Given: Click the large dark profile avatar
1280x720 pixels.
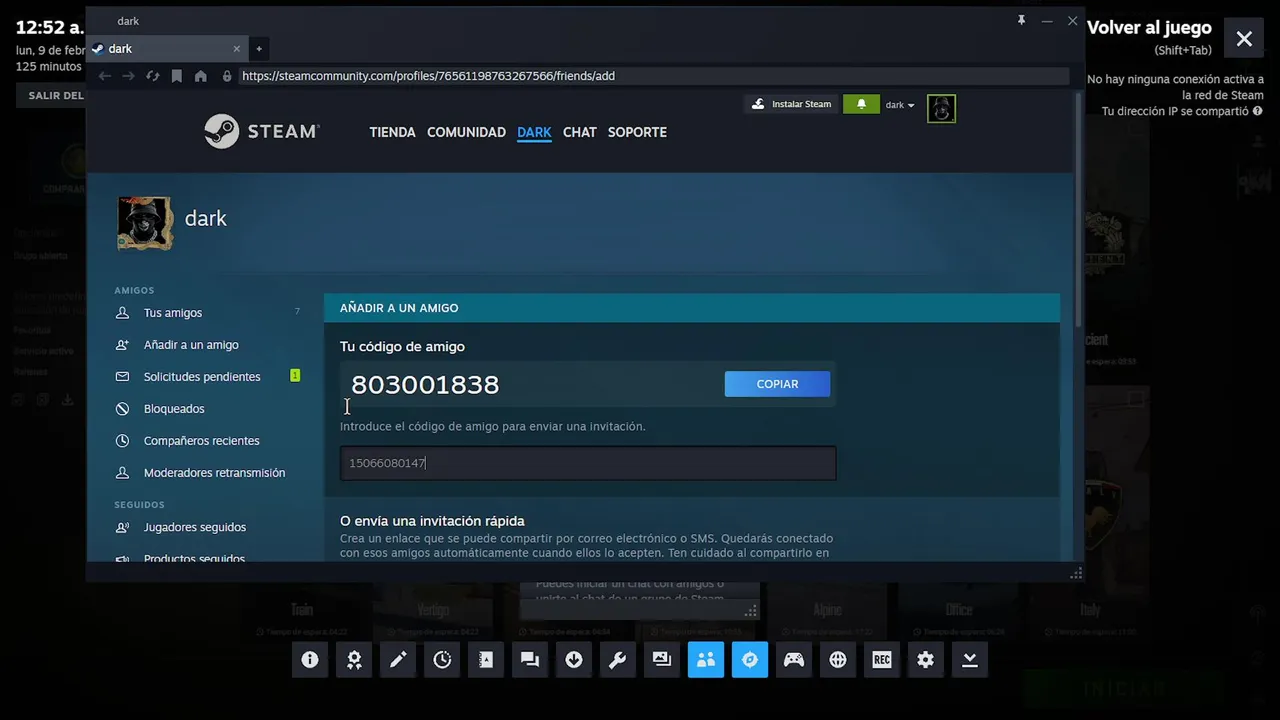Looking at the screenshot, I should click(145, 222).
